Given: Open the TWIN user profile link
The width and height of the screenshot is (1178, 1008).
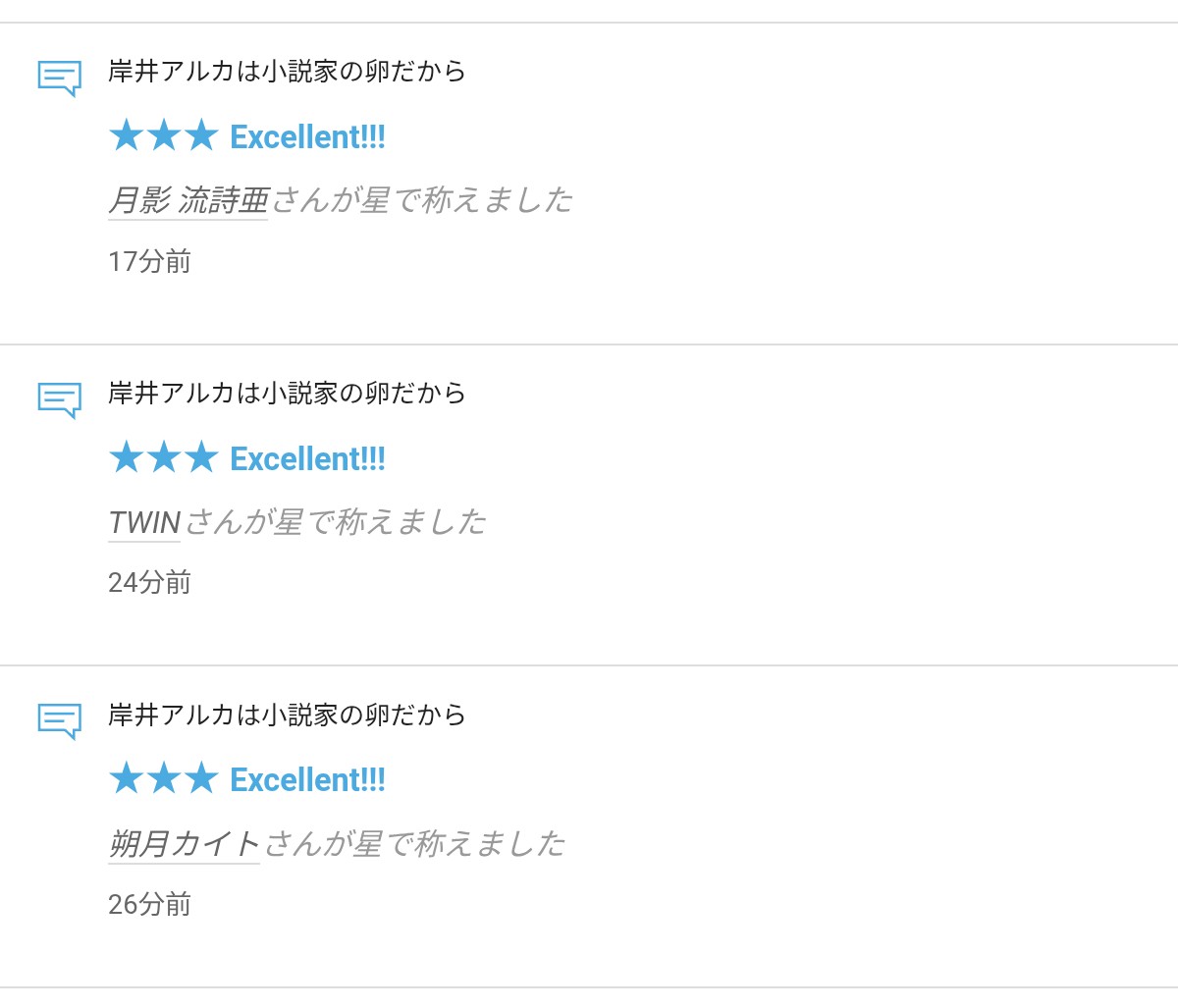Looking at the screenshot, I should (144, 522).
